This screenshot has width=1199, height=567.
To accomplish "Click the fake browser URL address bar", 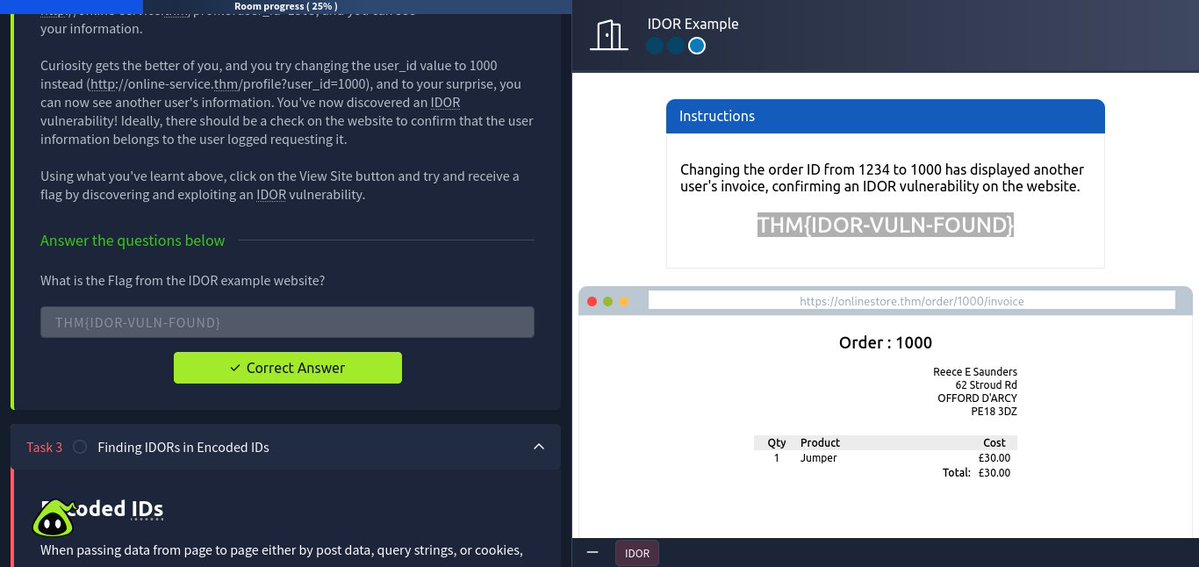I will pos(911,301).
